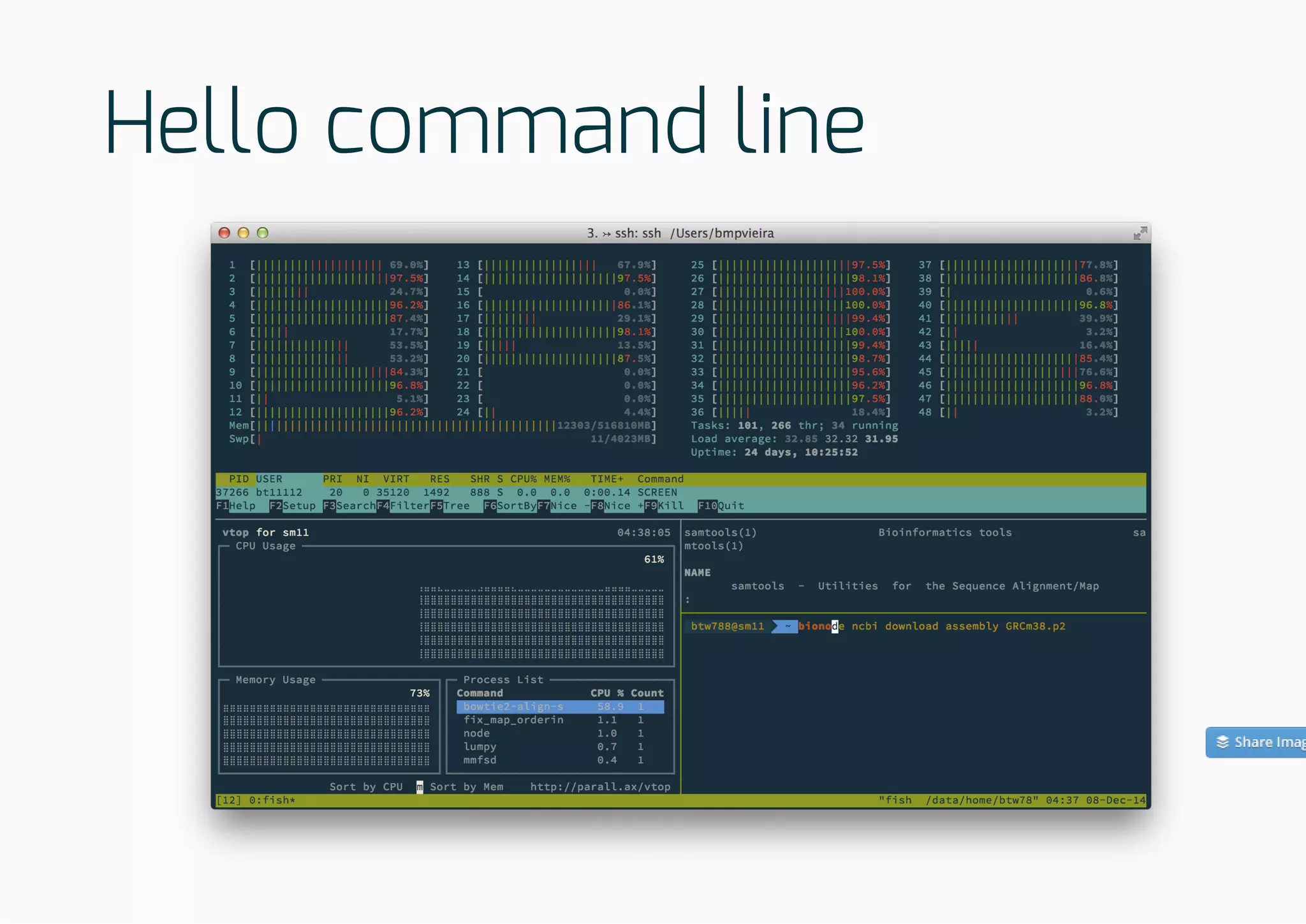Click the Tasks: 101, 266 thr line

tap(795, 425)
